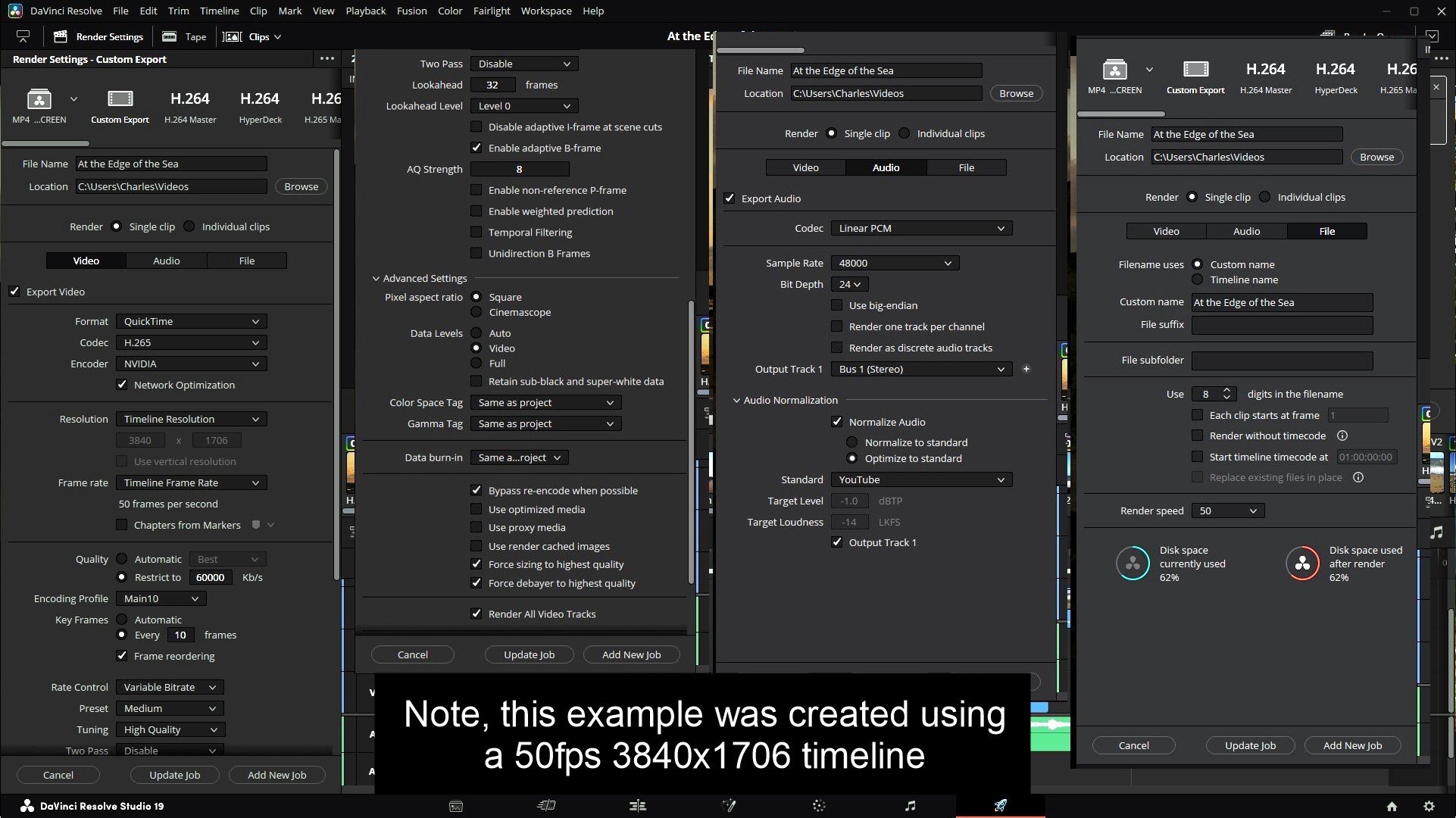Click the digits in filename stepper arrows
1456x818 pixels.
[1226, 394]
